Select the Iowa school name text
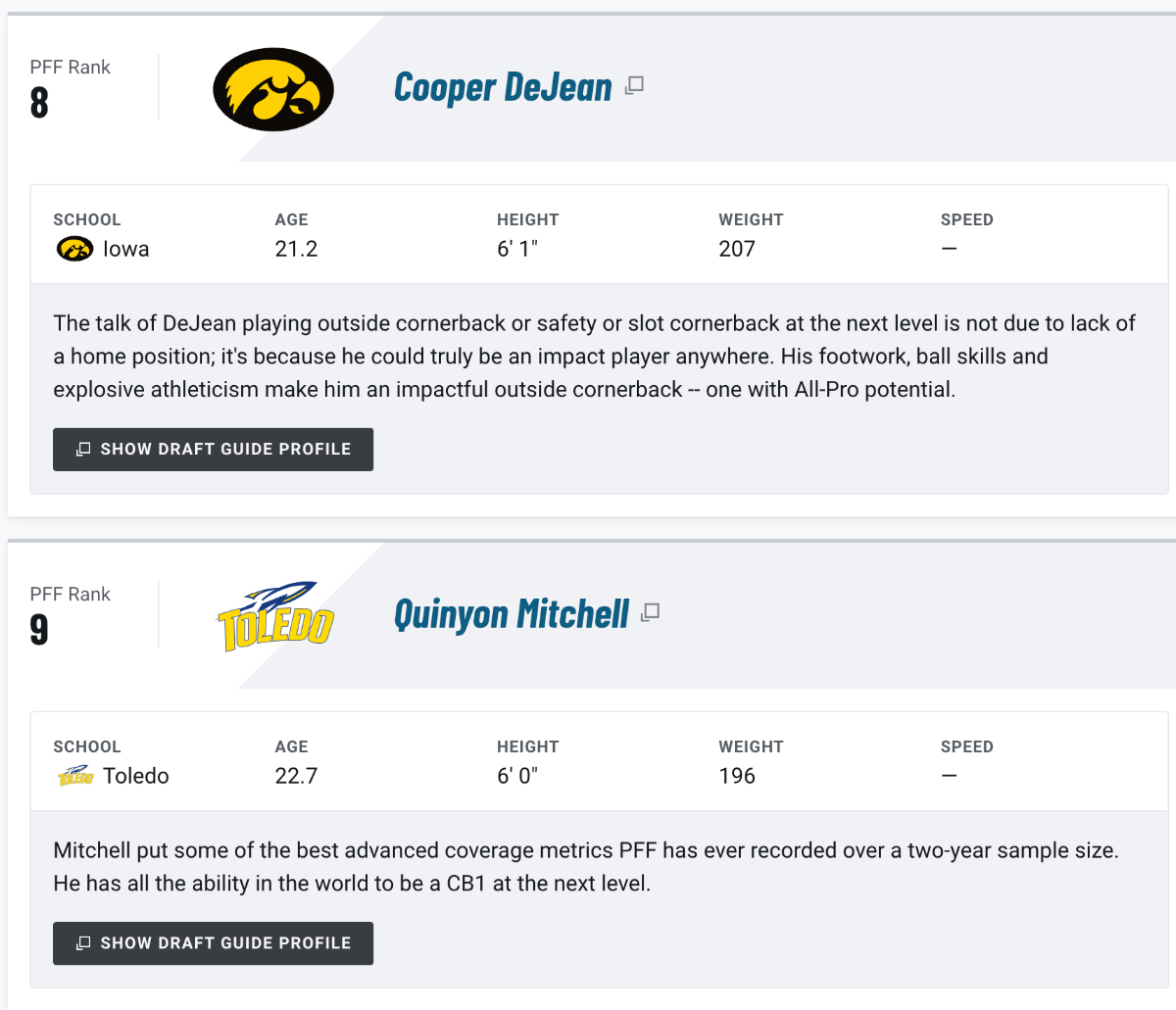The height and width of the screenshot is (1010, 1176). coord(126,249)
